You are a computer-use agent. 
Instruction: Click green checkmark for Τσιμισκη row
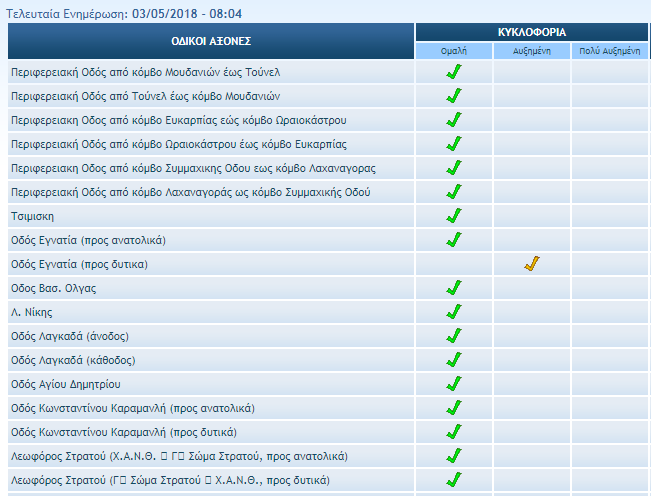[454, 216]
